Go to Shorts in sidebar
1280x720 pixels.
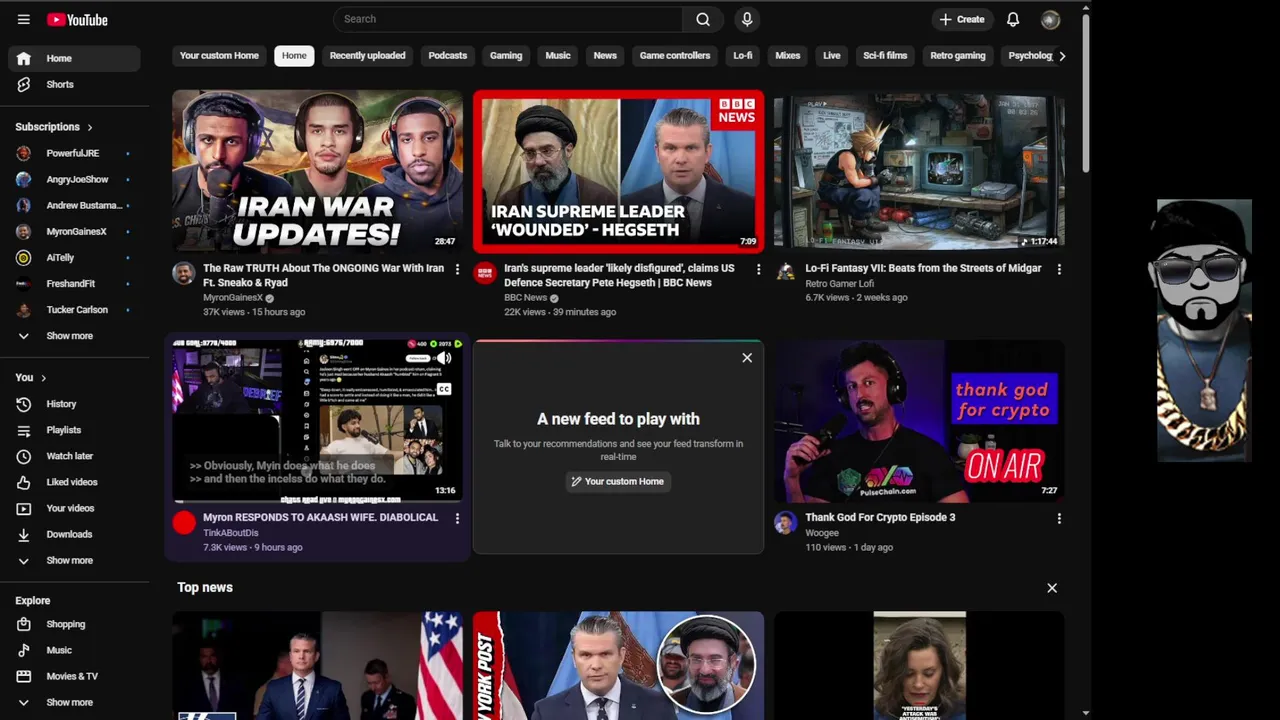click(x=74, y=84)
